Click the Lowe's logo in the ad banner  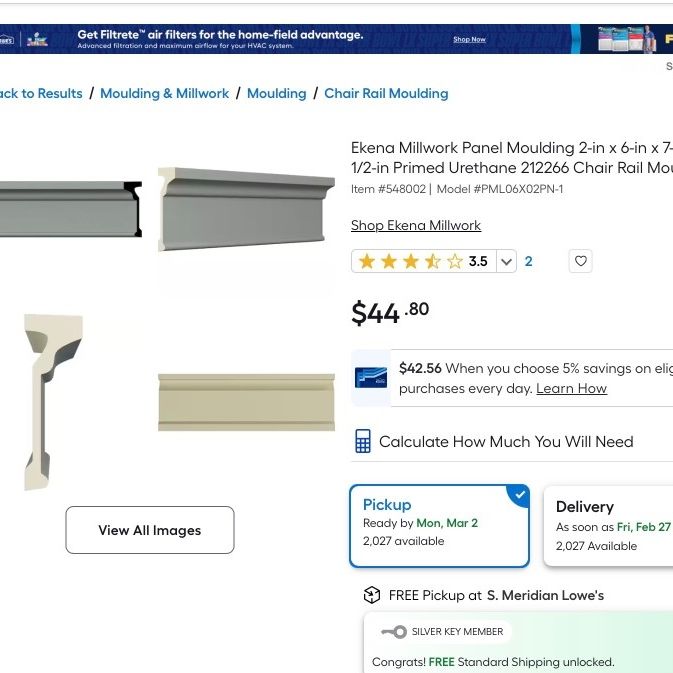(6, 40)
